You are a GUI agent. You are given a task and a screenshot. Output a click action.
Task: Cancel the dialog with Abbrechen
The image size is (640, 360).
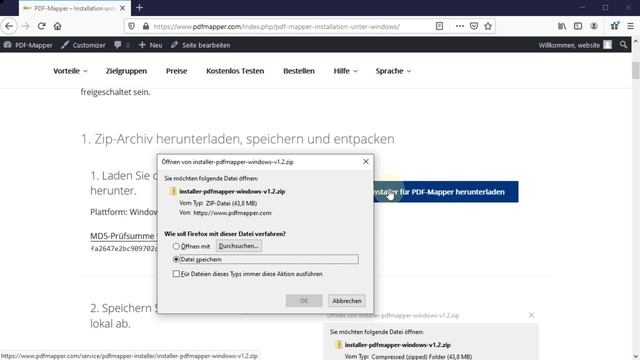click(x=347, y=301)
